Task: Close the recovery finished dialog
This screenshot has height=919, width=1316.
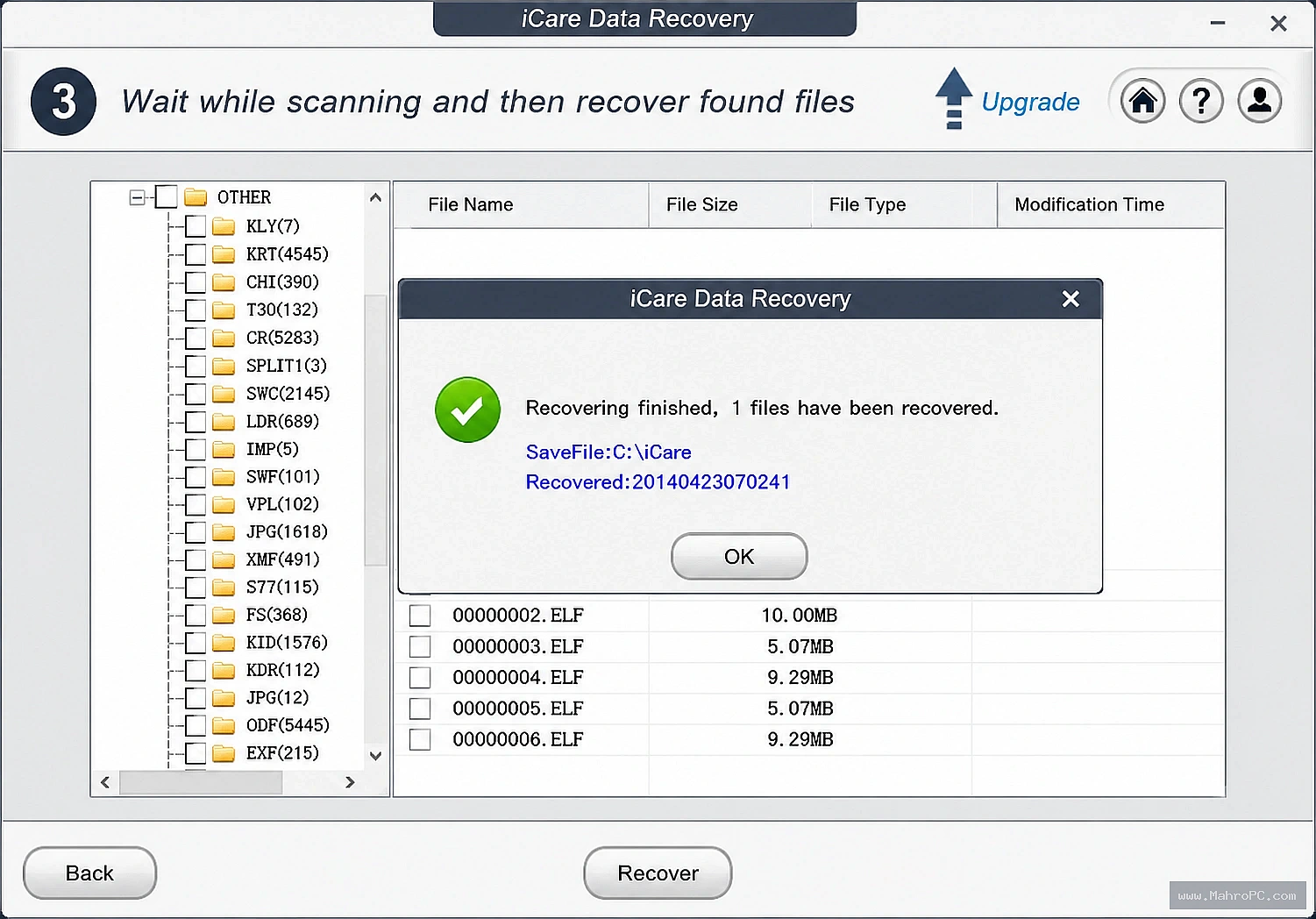Action: point(1071,299)
